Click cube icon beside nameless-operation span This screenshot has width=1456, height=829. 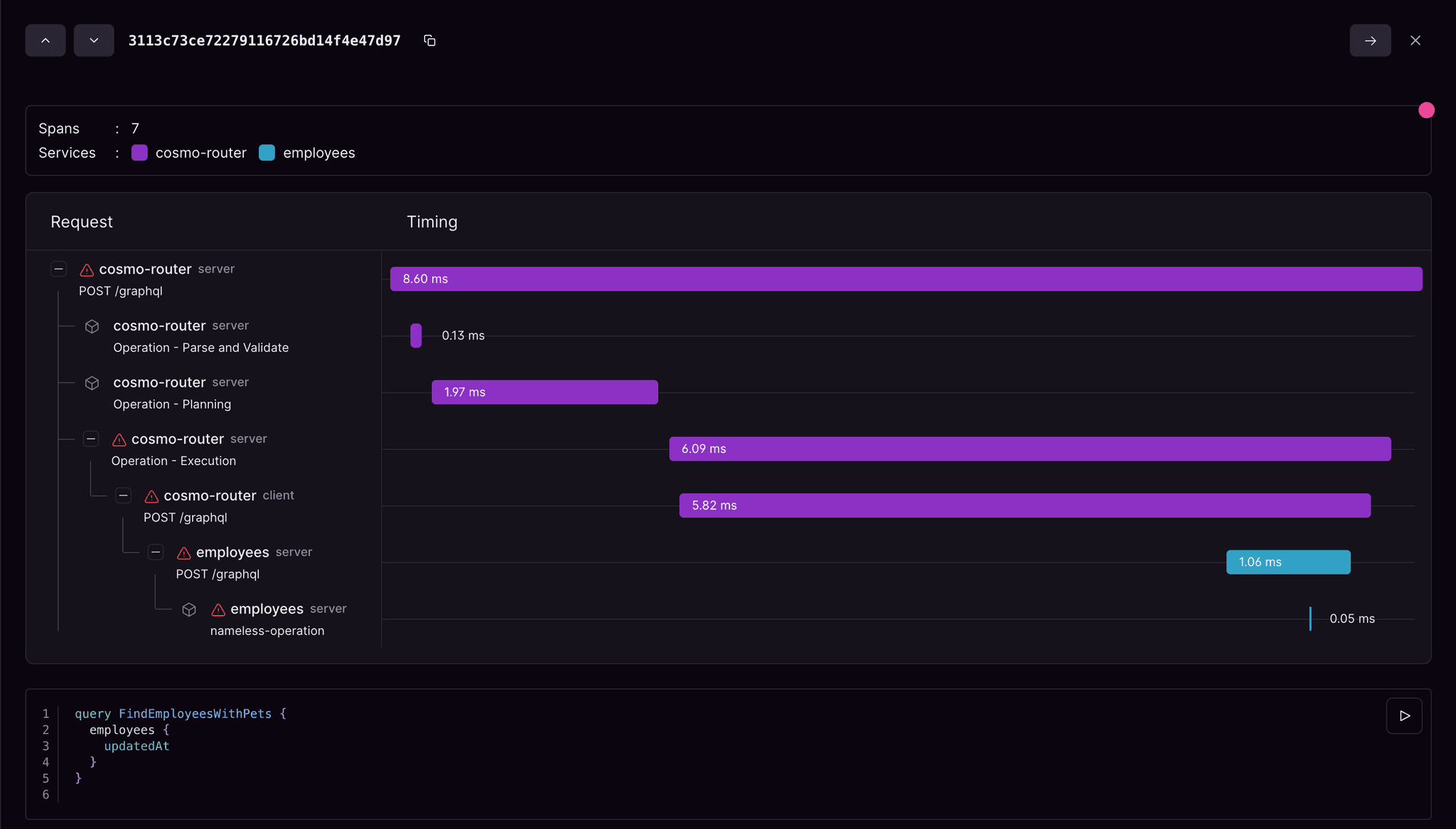point(189,610)
